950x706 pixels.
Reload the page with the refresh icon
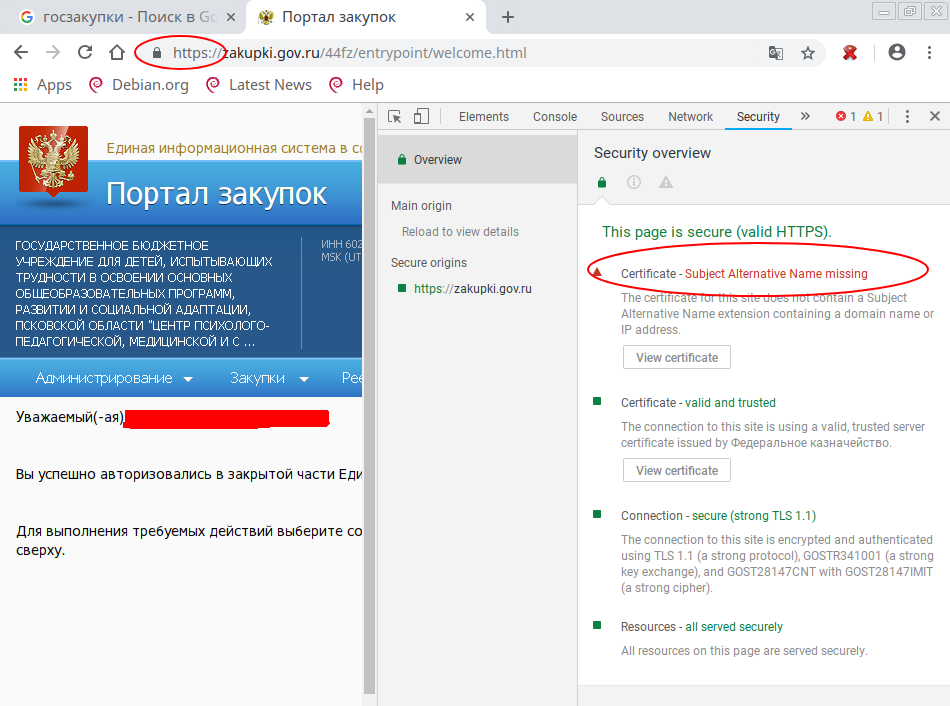click(x=85, y=53)
